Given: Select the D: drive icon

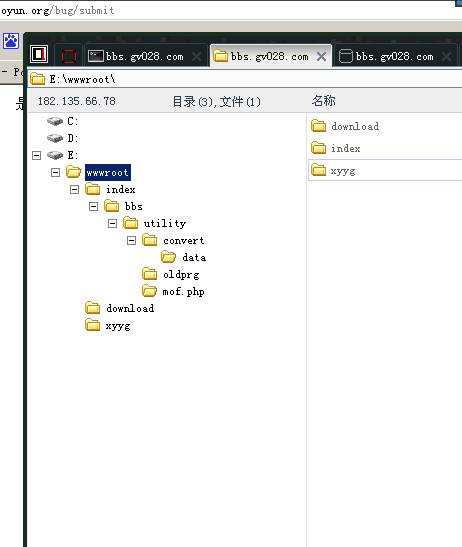Looking at the screenshot, I should pos(55,138).
